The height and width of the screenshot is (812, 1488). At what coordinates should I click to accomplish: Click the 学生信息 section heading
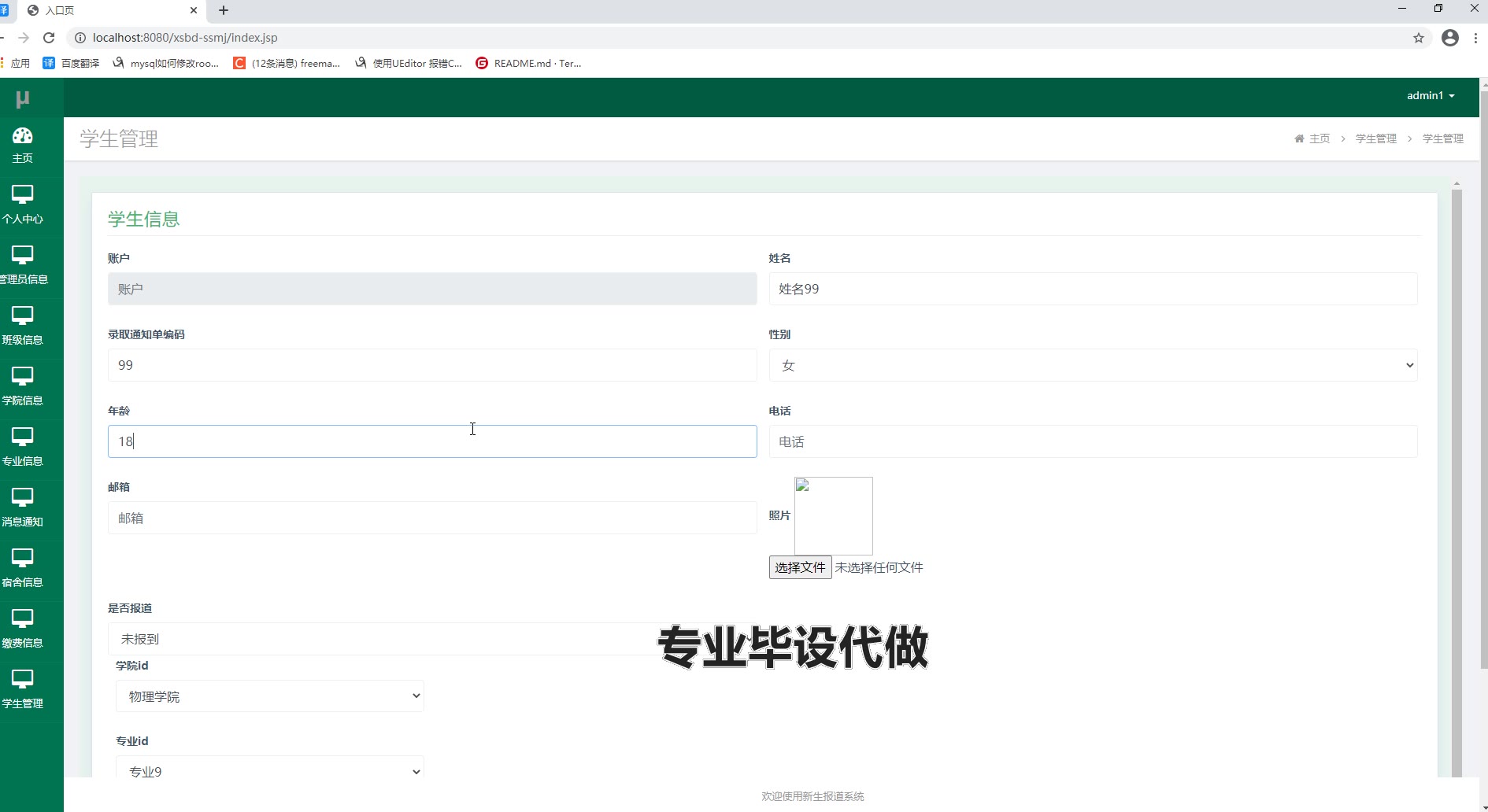coord(144,219)
